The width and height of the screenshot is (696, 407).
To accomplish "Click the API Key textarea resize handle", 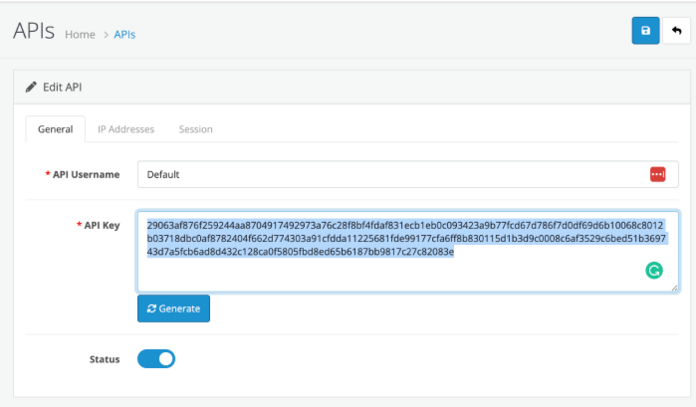I will point(675,288).
